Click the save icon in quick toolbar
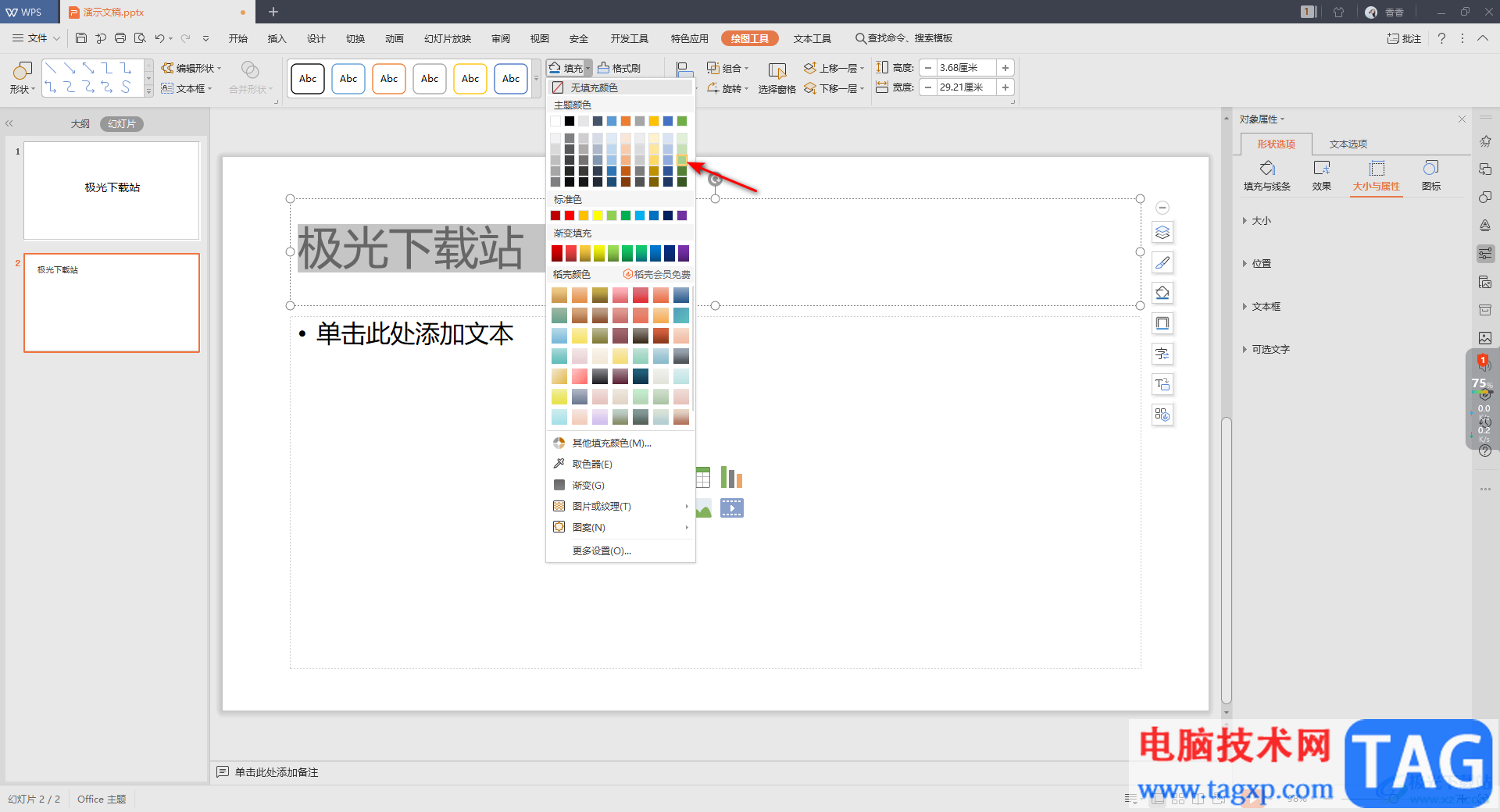The width and height of the screenshot is (1500, 812). pos(81,38)
